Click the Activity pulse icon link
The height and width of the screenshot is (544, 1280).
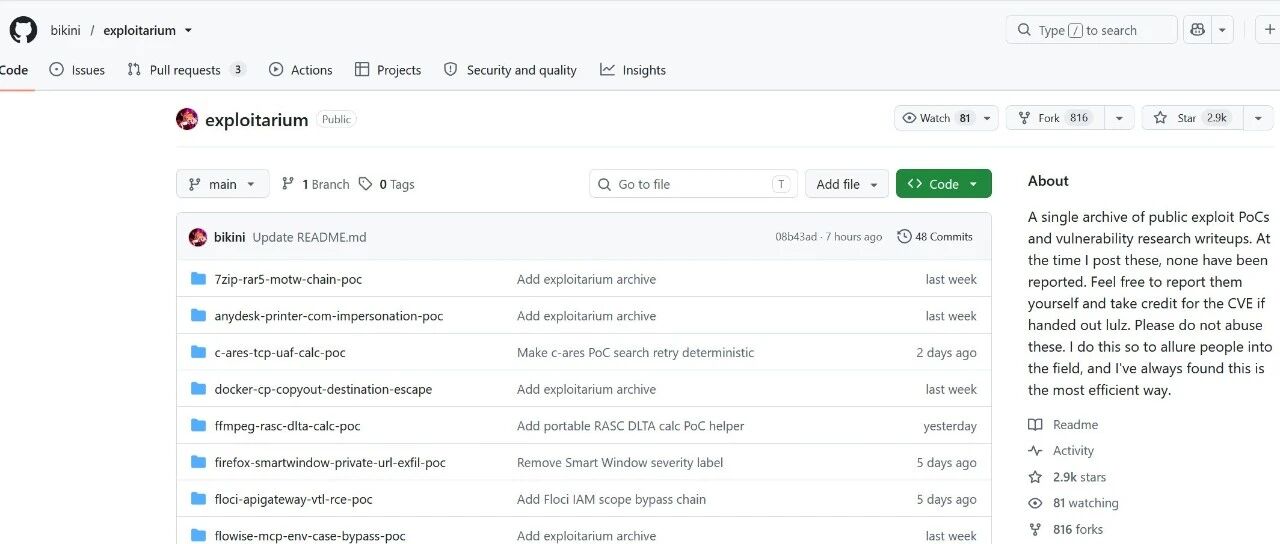point(1036,451)
